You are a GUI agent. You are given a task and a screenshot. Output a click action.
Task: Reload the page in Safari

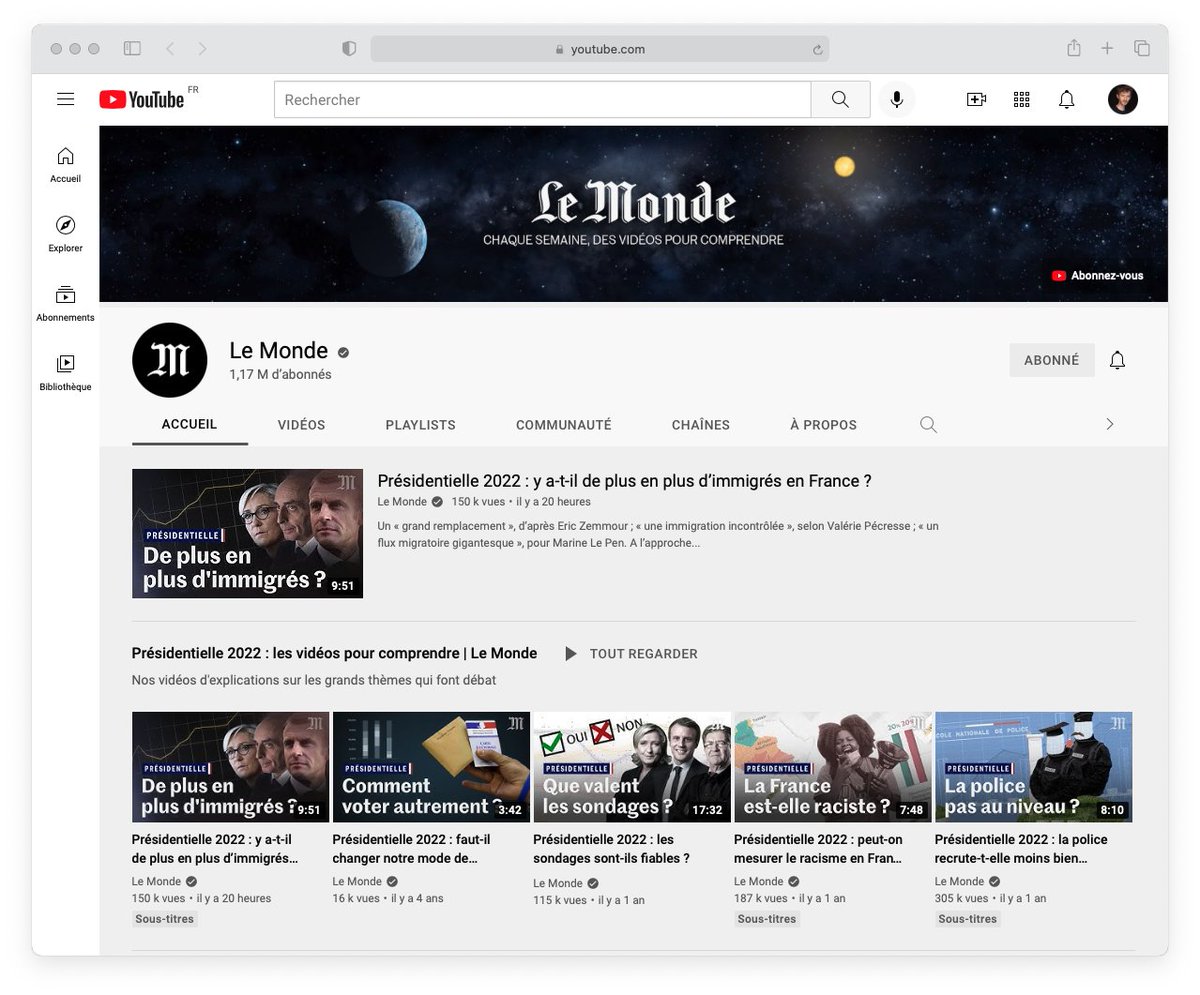click(817, 49)
